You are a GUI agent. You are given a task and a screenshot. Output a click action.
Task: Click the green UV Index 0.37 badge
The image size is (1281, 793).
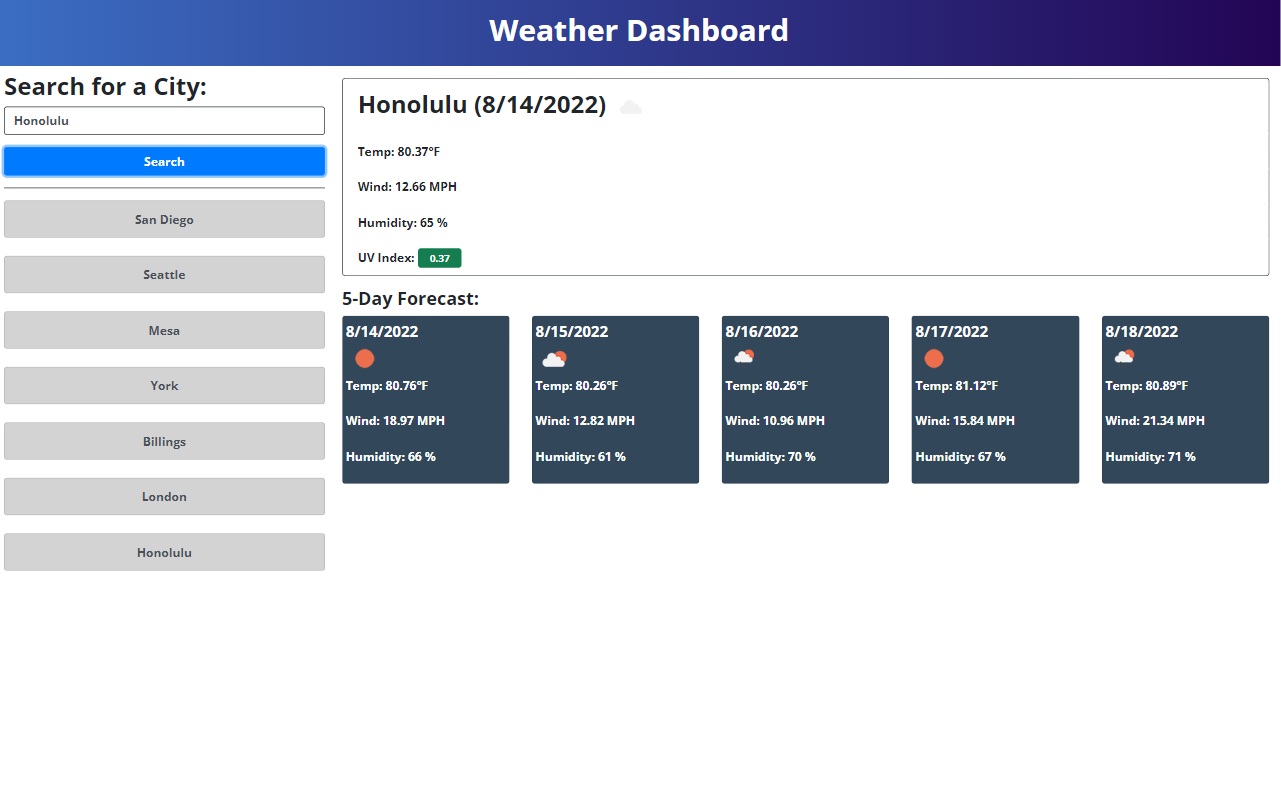439,258
